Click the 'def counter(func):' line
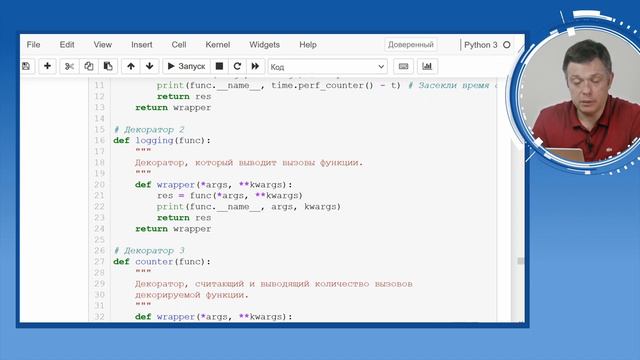This screenshot has height=360, width=640. [x=162, y=262]
